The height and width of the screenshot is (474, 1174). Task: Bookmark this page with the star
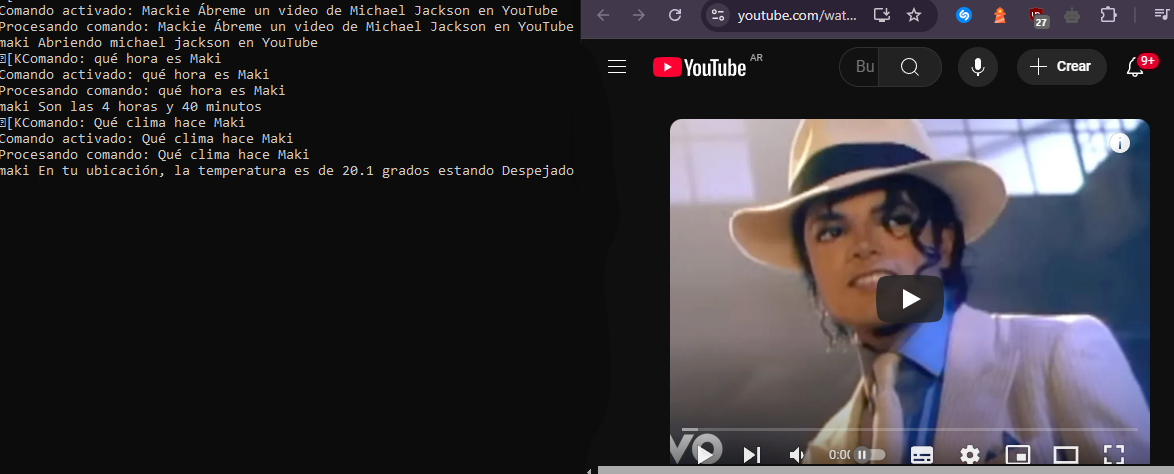tap(913, 15)
